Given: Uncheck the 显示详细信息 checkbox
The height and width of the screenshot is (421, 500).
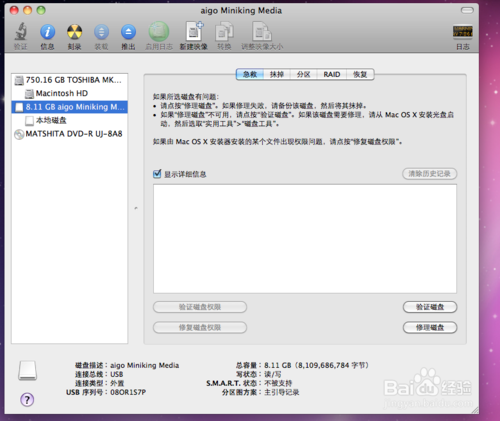Looking at the screenshot, I should pos(157,174).
